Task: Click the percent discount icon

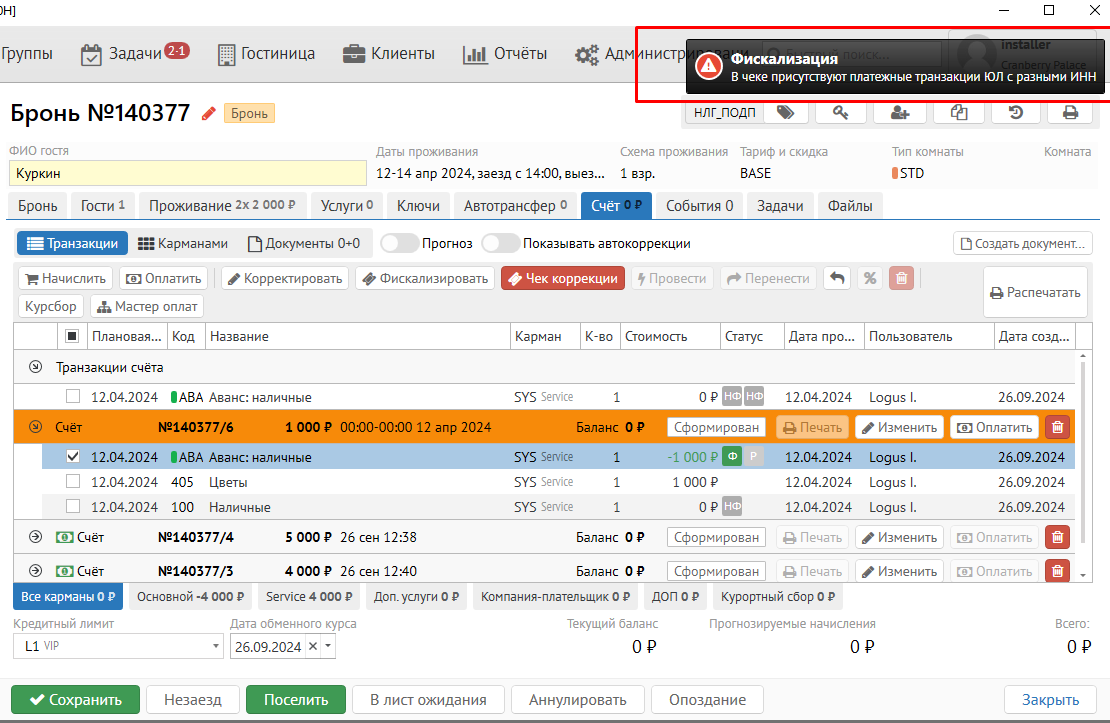Action: point(870,279)
